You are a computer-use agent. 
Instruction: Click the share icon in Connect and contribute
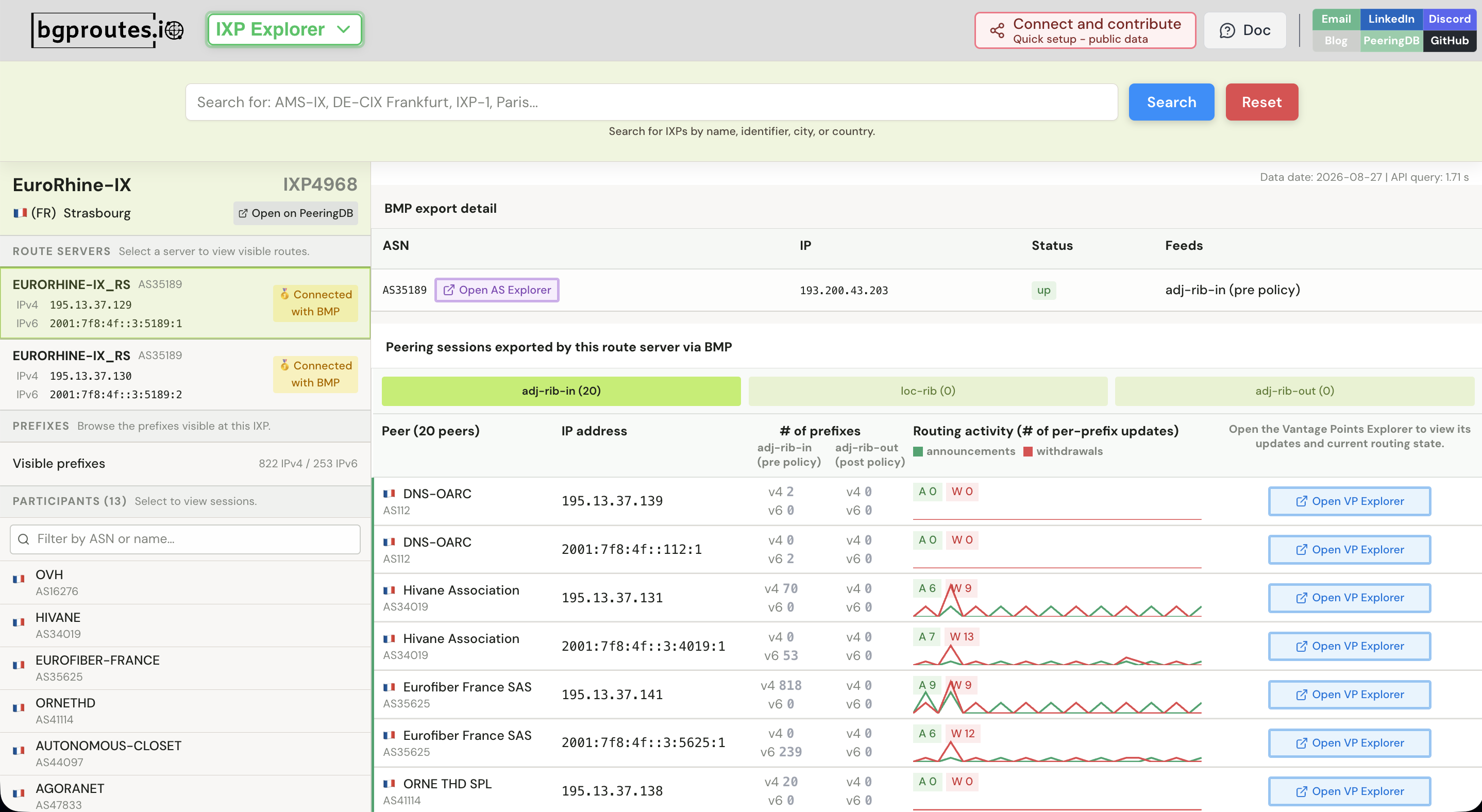click(x=997, y=30)
